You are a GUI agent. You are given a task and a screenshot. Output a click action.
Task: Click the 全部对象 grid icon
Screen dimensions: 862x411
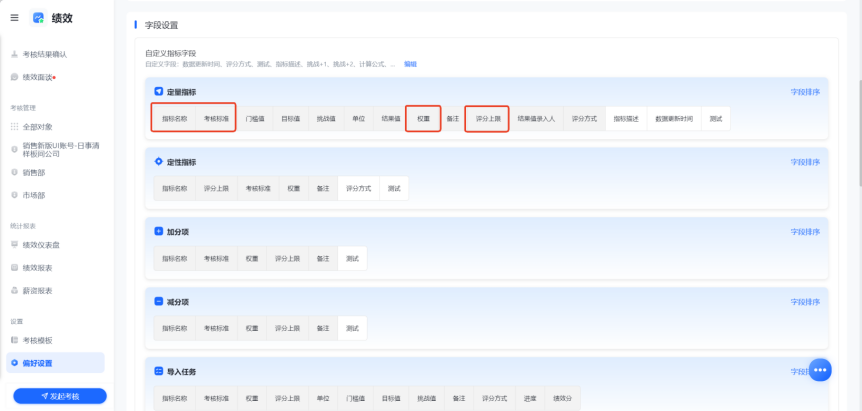pyautogui.click(x=14, y=127)
